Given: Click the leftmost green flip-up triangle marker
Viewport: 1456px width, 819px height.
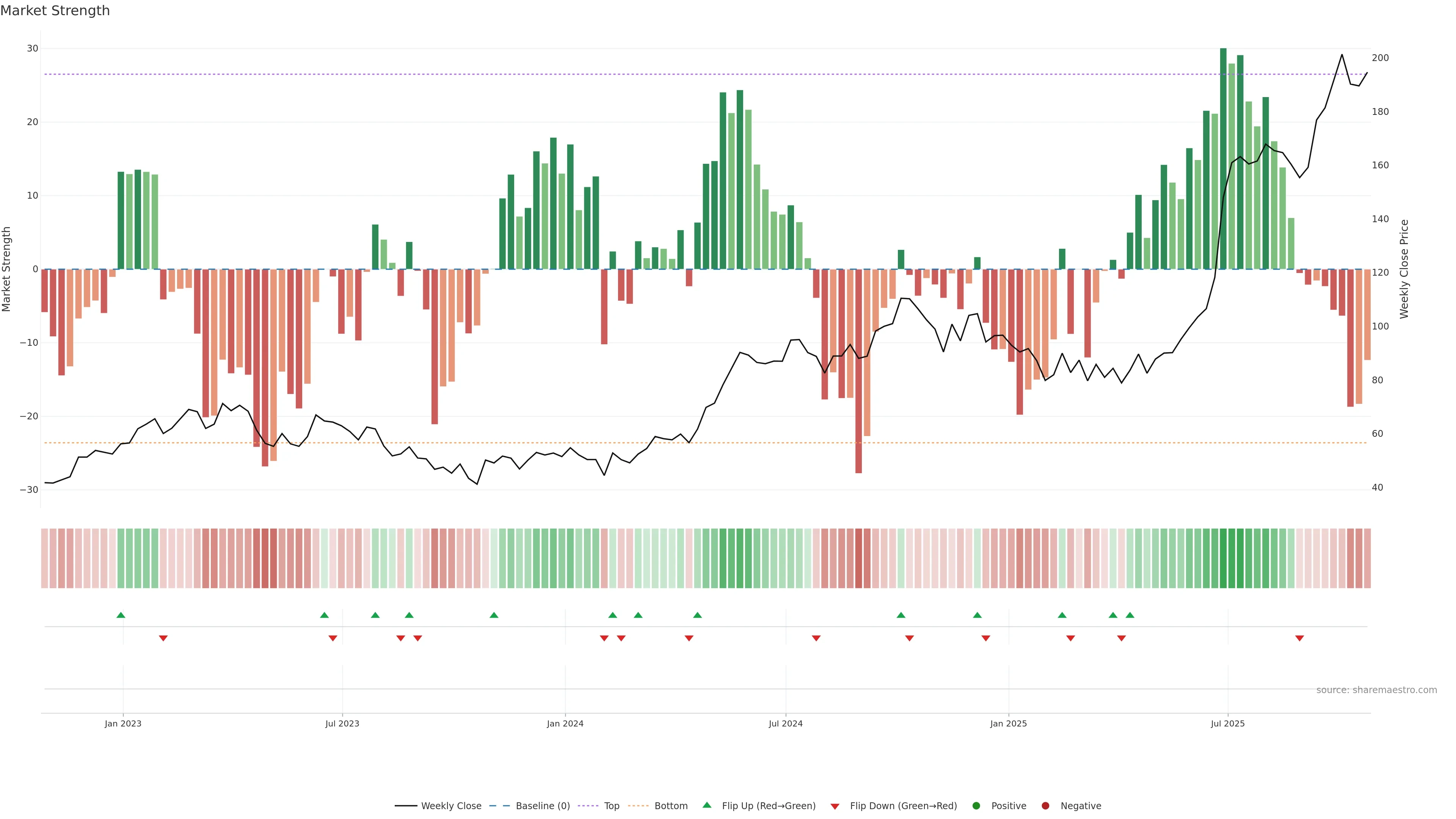Looking at the screenshot, I should 121,615.
